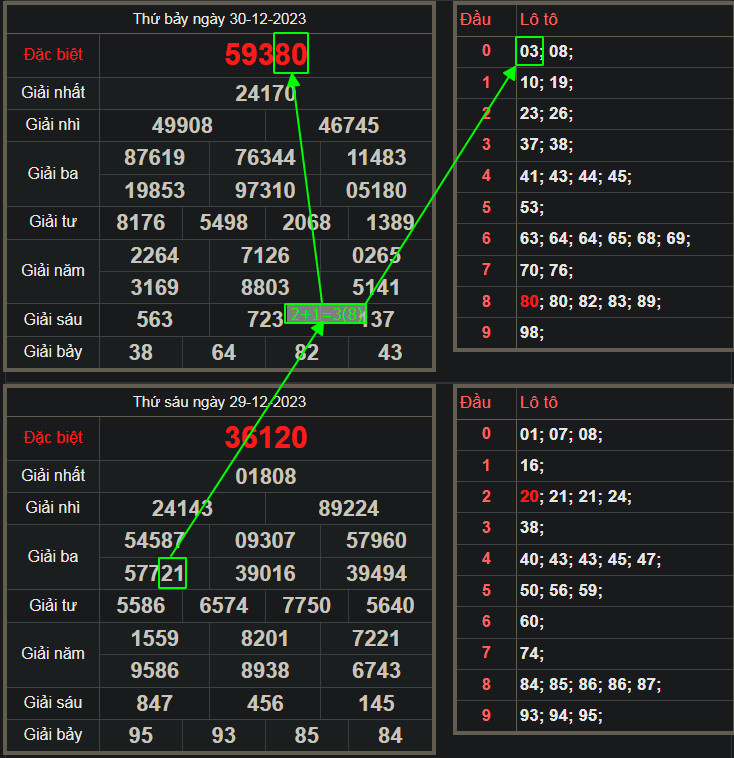
Task: Click the green-boxed 21 in number 57721
Action: (173, 573)
